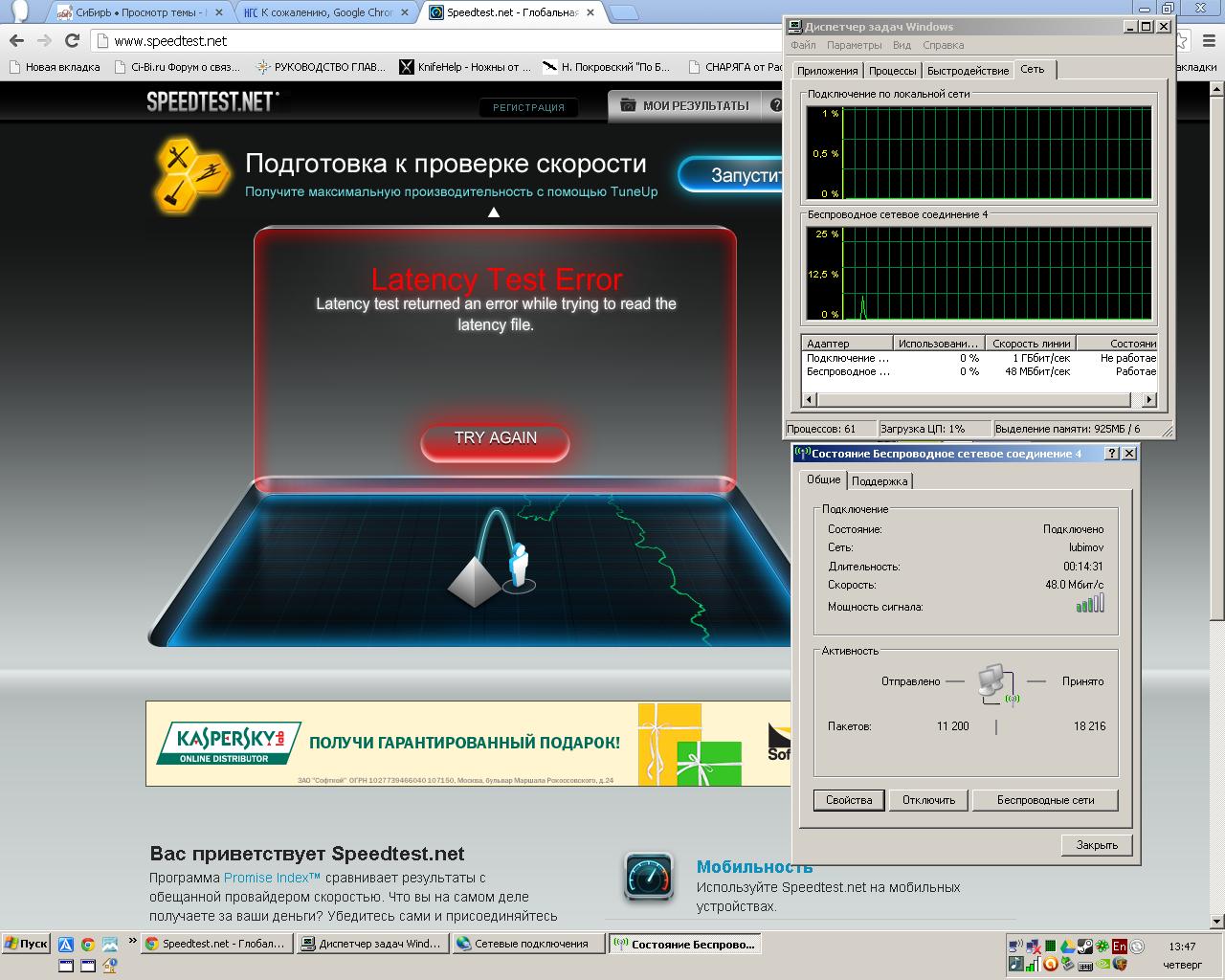Click the ICQ flower tray icon
The width and height of the screenshot is (1225, 980).
1102,947
